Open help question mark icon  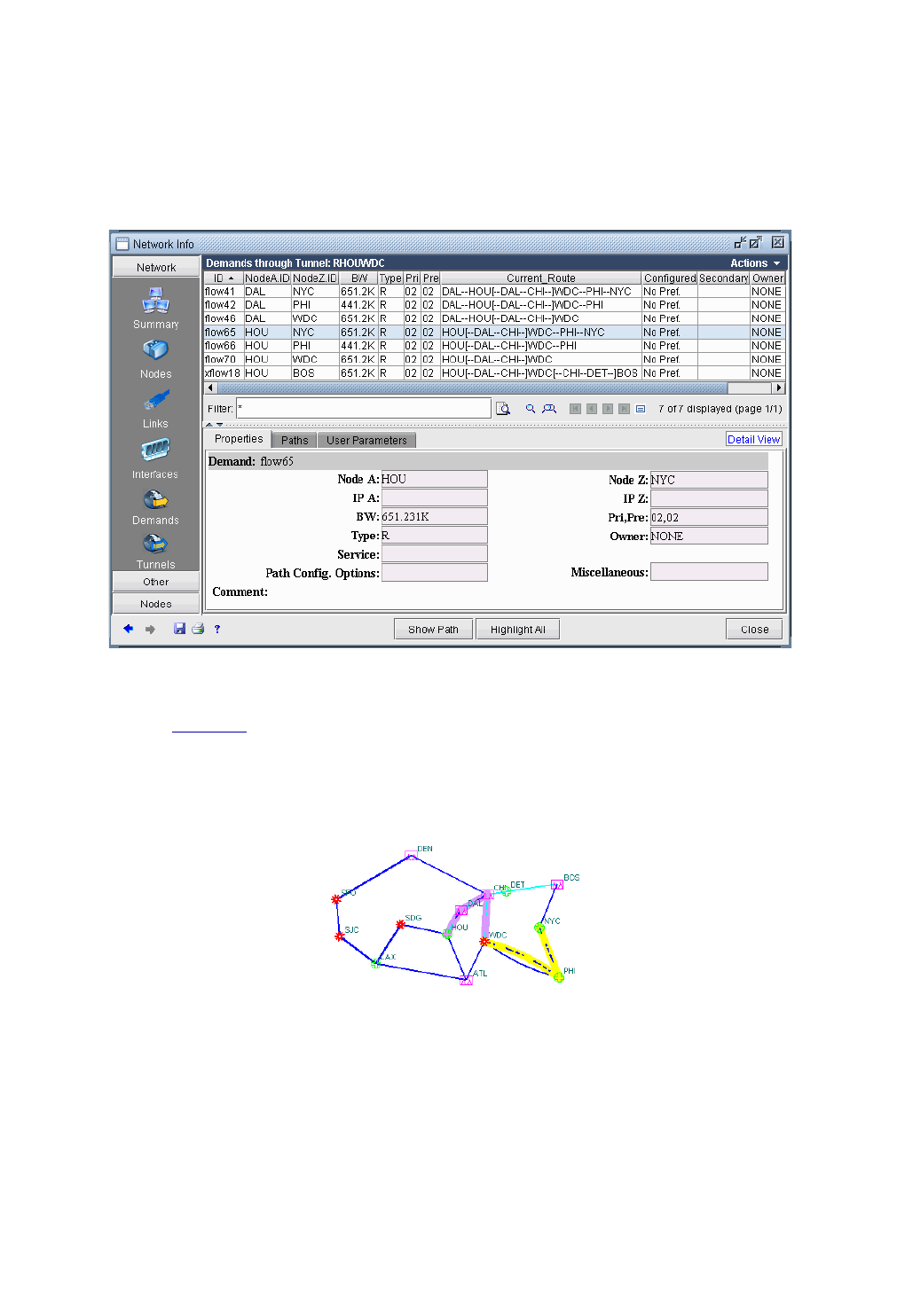point(217,629)
